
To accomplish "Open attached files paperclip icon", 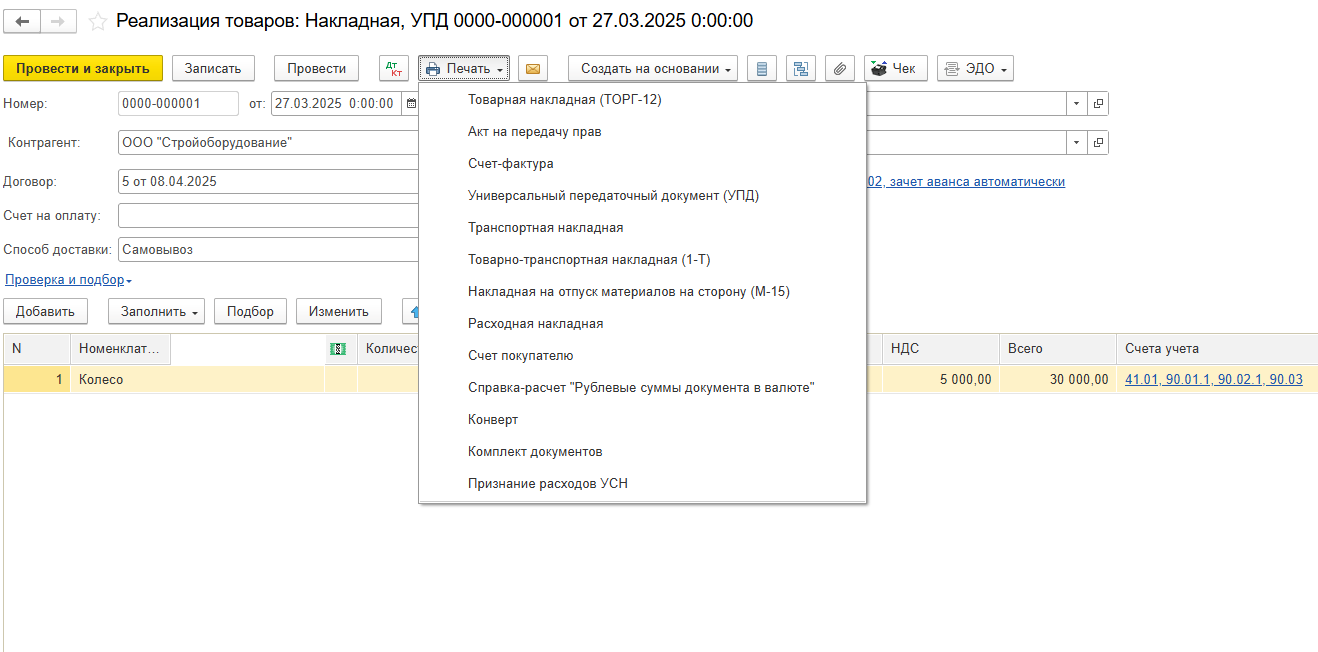I will pos(840,68).
